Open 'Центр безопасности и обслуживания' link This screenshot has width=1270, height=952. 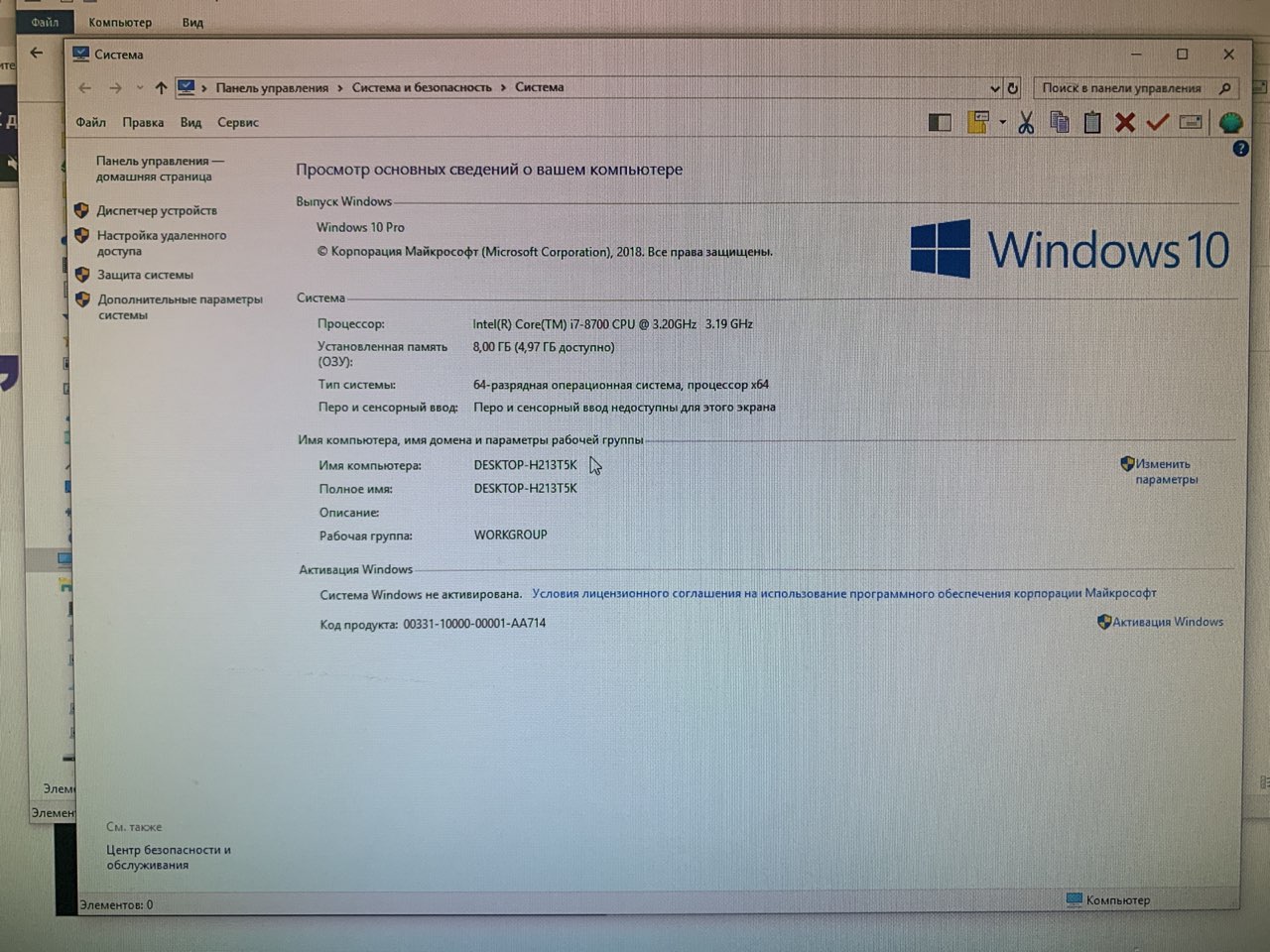click(x=169, y=857)
